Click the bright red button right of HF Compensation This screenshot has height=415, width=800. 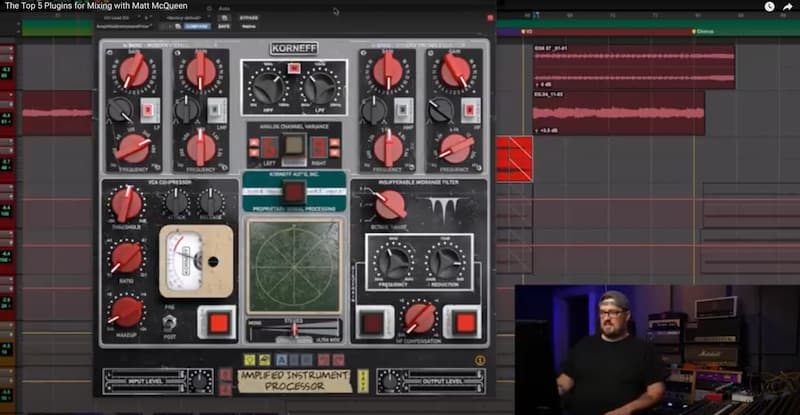point(464,323)
